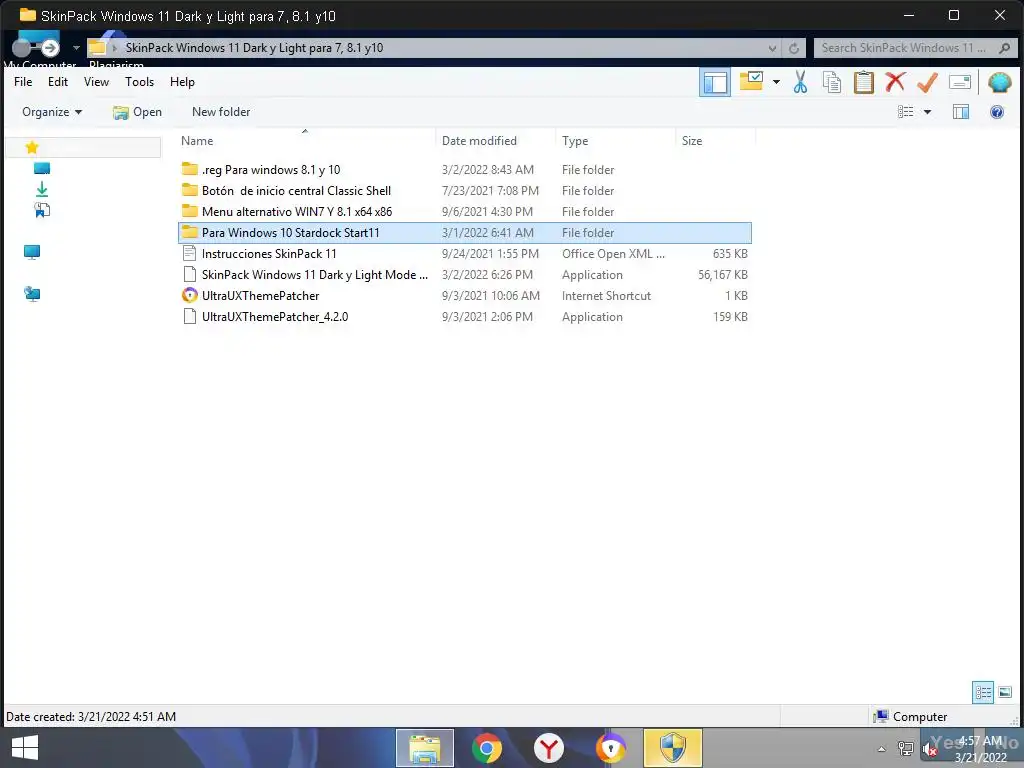
Task: Select folder '.reg Para windows 8.1 y 10'
Action: 464,170
